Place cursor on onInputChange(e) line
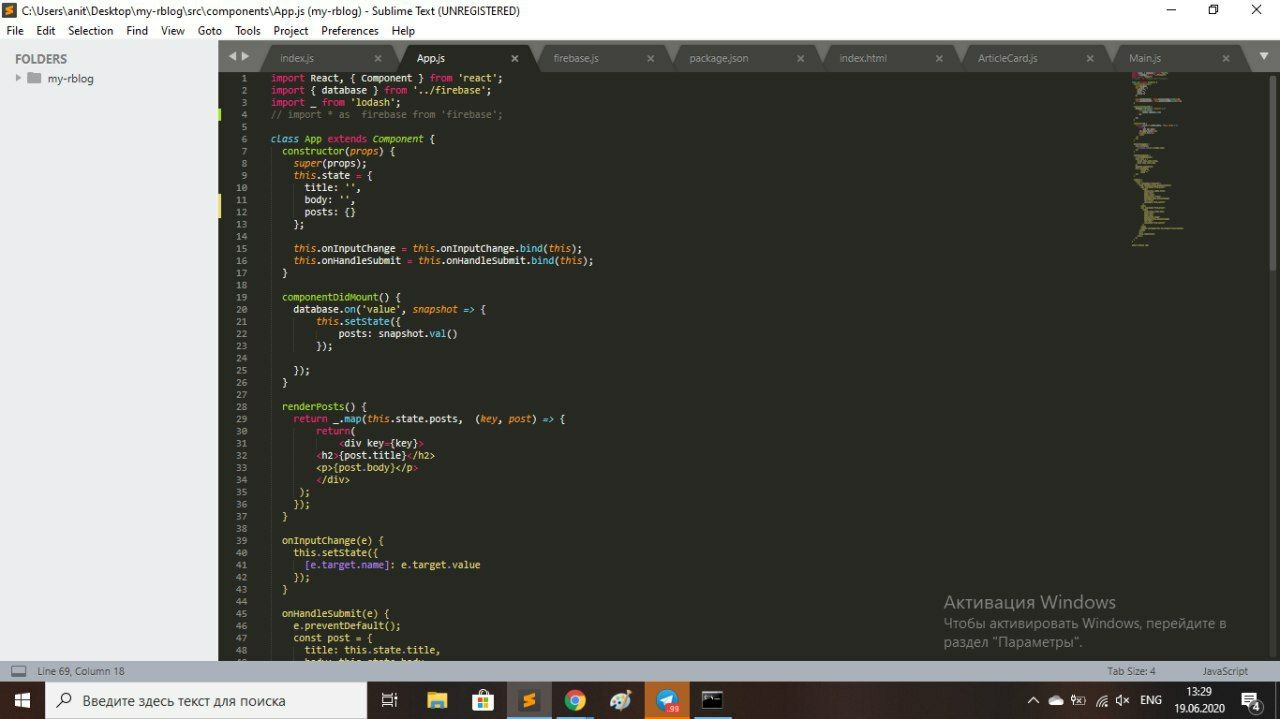This screenshot has width=1280, height=719. point(333,540)
